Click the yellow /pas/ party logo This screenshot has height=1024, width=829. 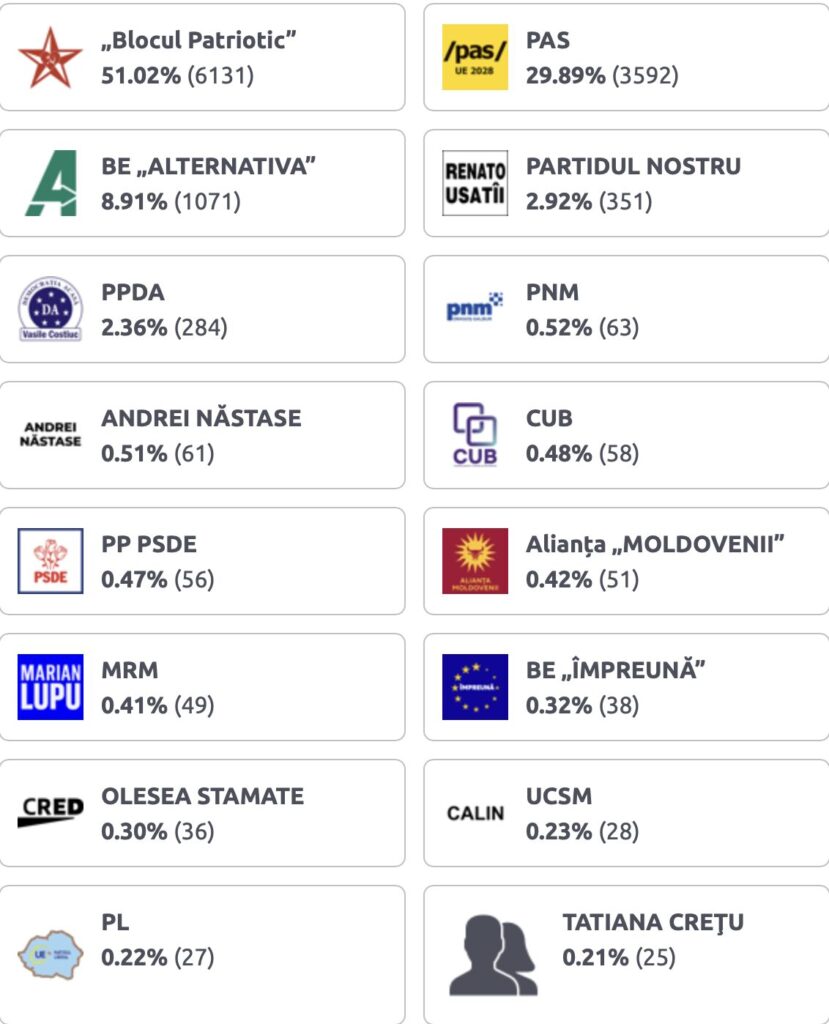pyautogui.click(x=475, y=57)
